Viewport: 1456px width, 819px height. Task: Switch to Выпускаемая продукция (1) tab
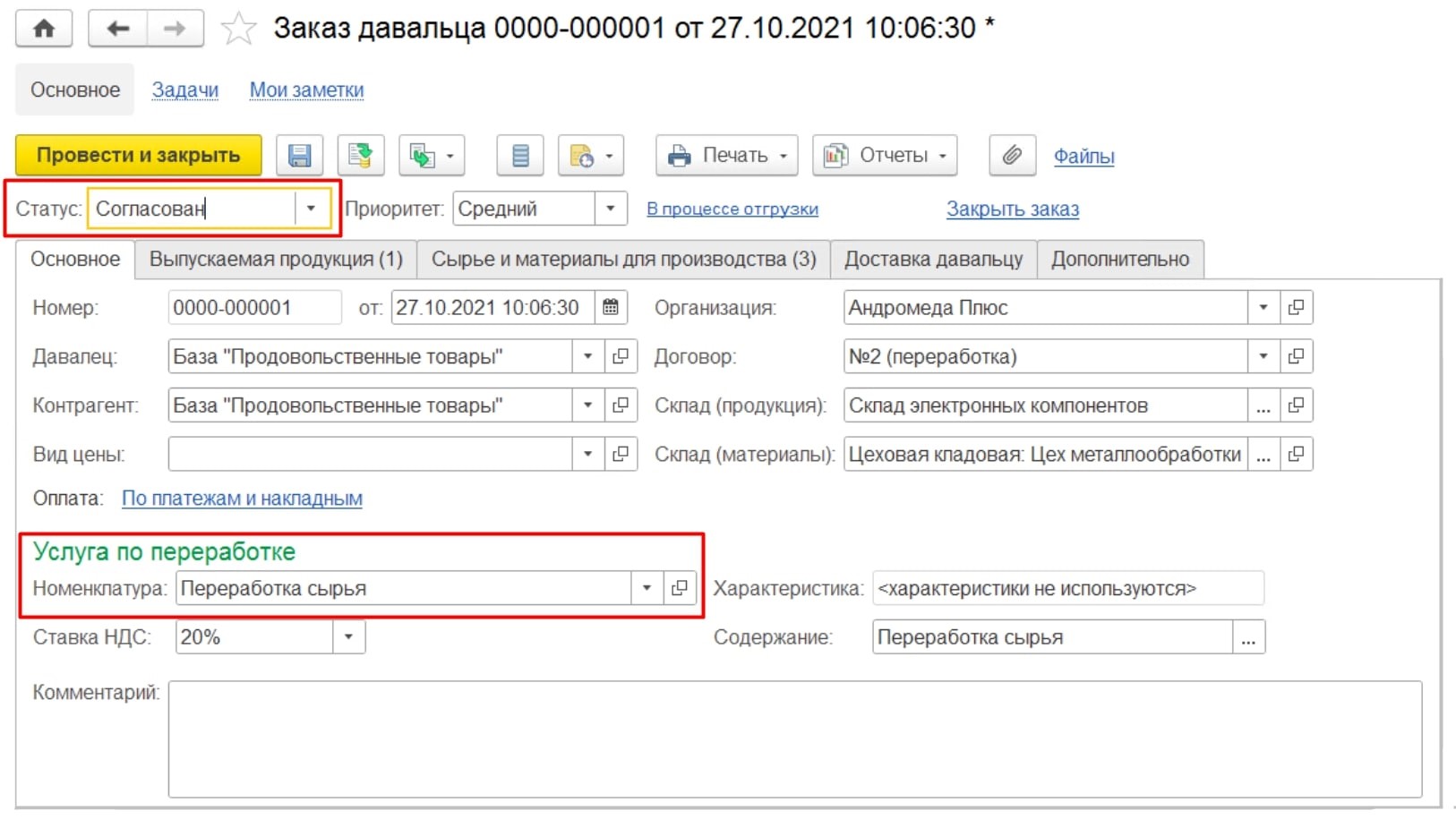(276, 260)
